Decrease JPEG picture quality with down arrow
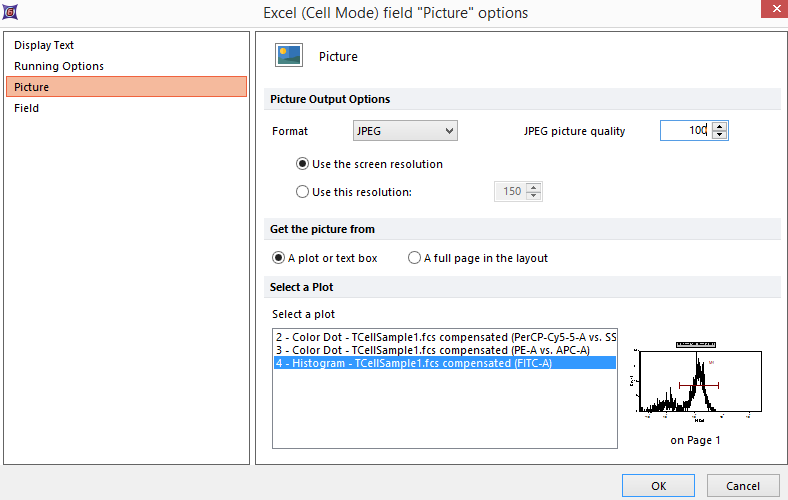Screen dimensions: 788x500 tap(720, 135)
